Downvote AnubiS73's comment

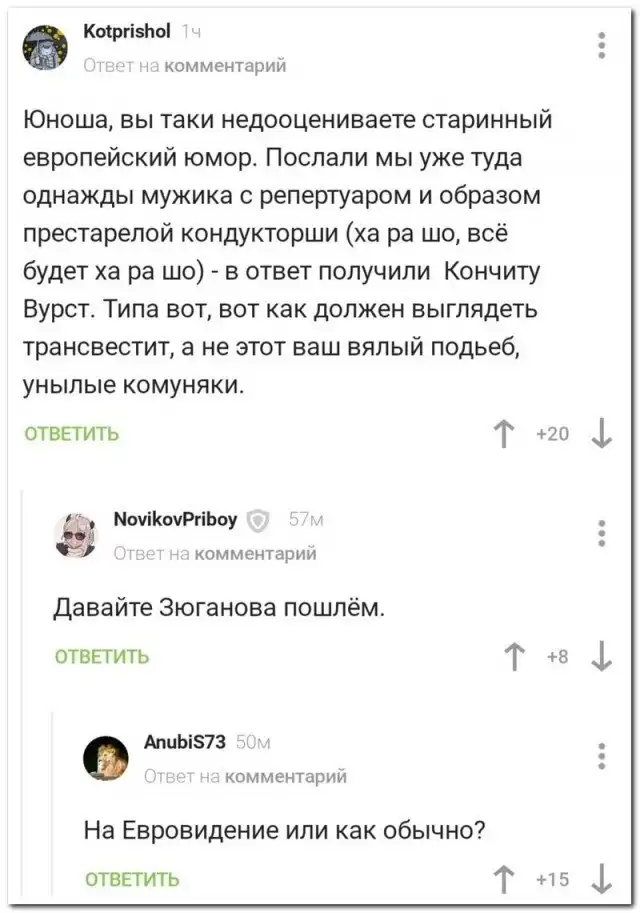coord(602,879)
